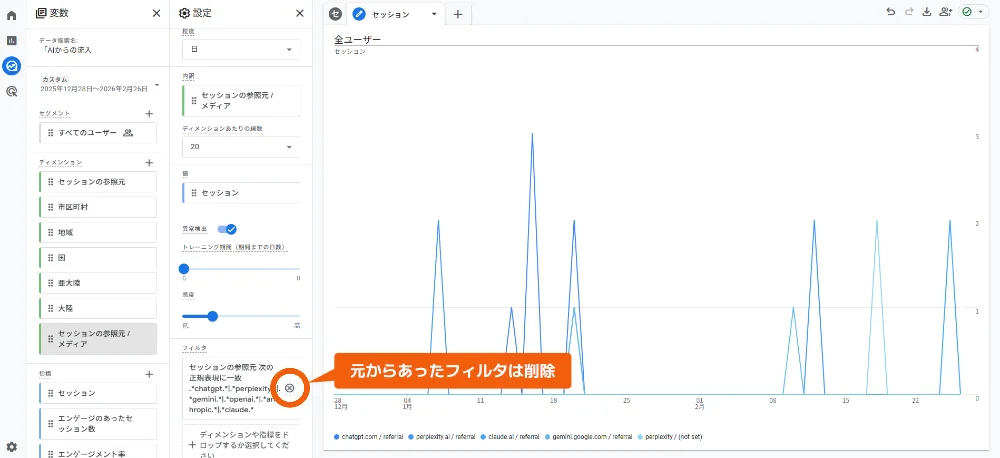This screenshot has height=458, width=1000.
Task: Click the sensitivity slider handle
Action: (x=212, y=316)
